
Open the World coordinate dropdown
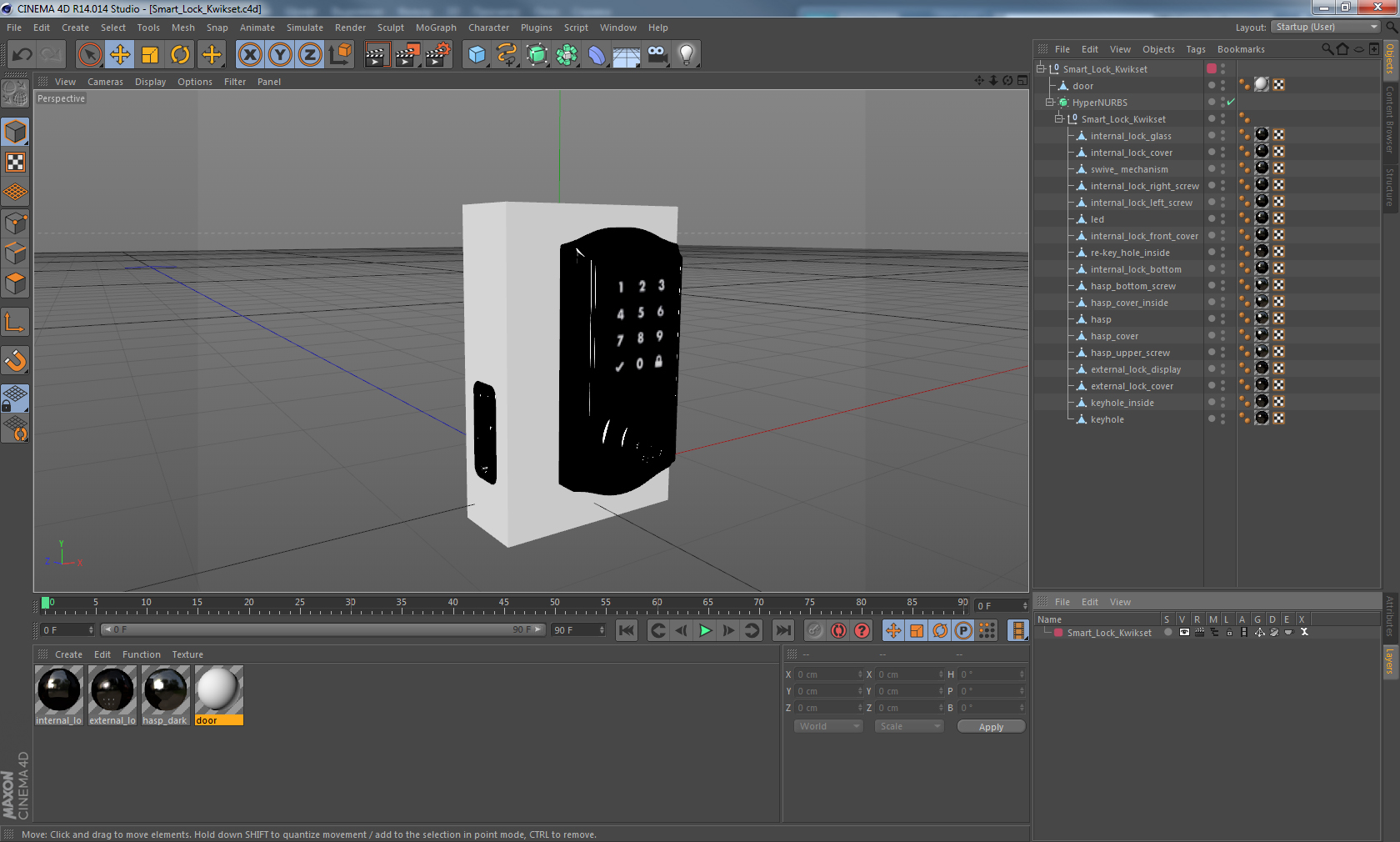828,726
